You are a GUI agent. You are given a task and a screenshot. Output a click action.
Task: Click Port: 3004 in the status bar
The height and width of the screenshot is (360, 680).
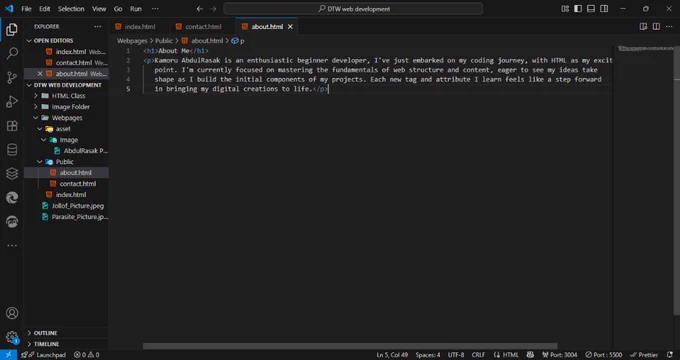559,355
